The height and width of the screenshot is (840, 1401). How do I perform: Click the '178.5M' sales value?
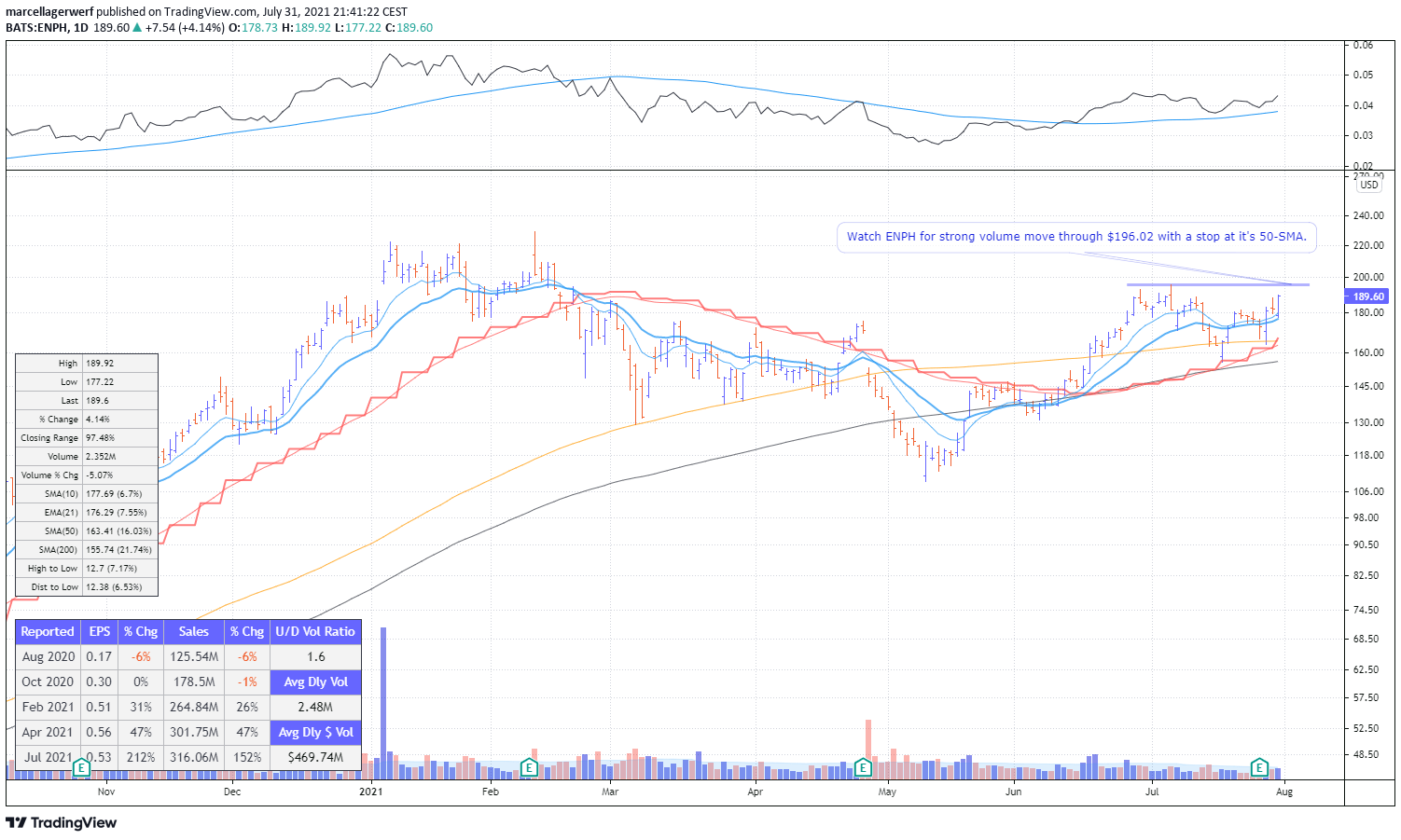(x=194, y=682)
